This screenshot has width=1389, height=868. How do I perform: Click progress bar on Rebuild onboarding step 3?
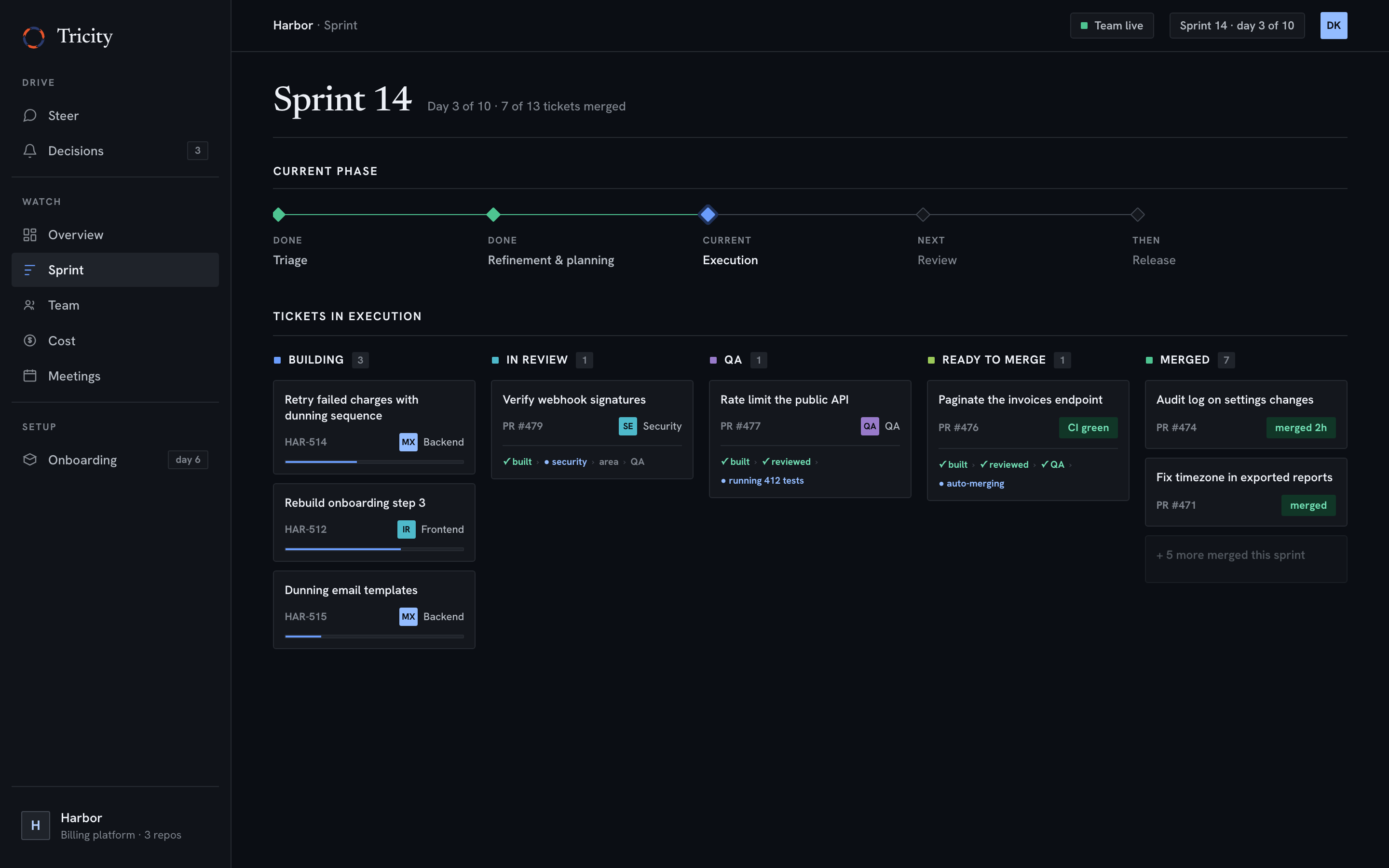[374, 549]
